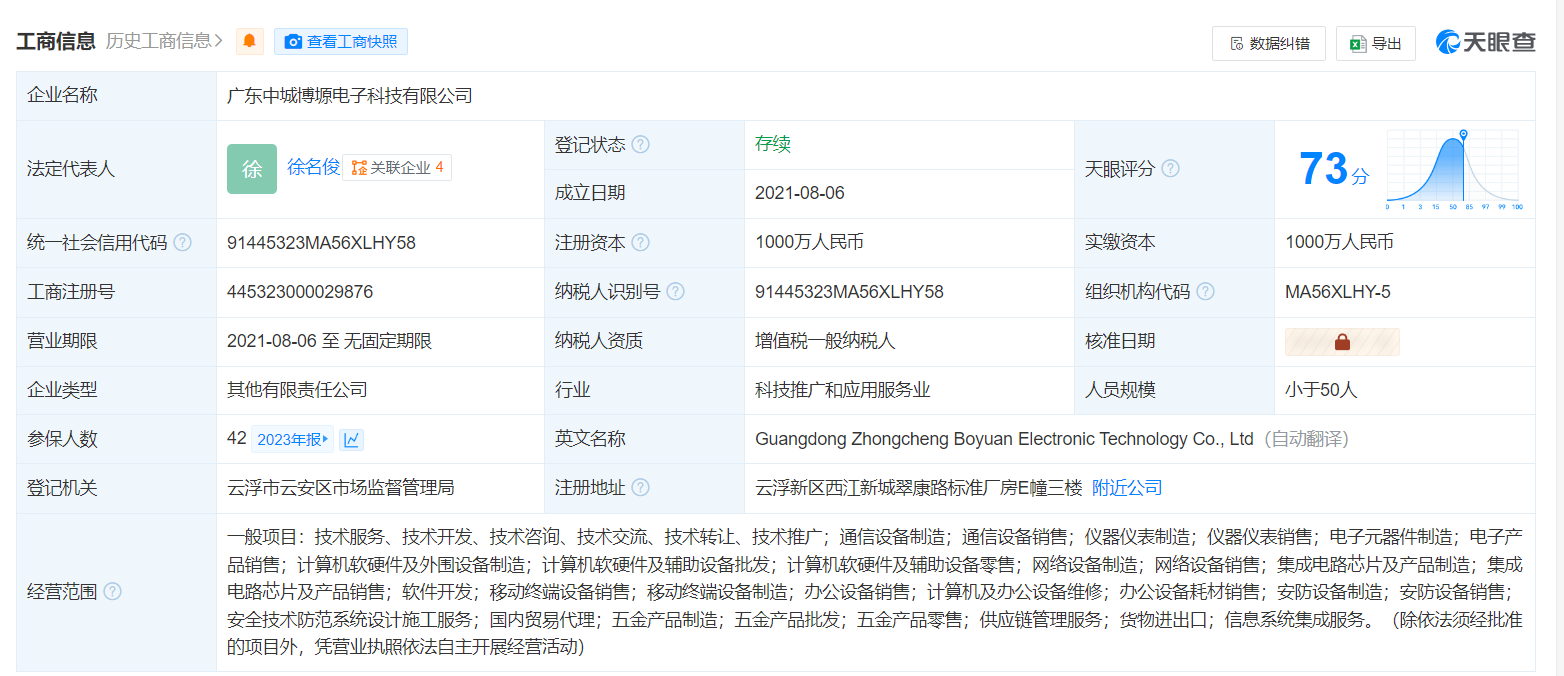1564x676 pixels.
Task: Click help icon next to 注册地址
Action: pyautogui.click(x=641, y=488)
